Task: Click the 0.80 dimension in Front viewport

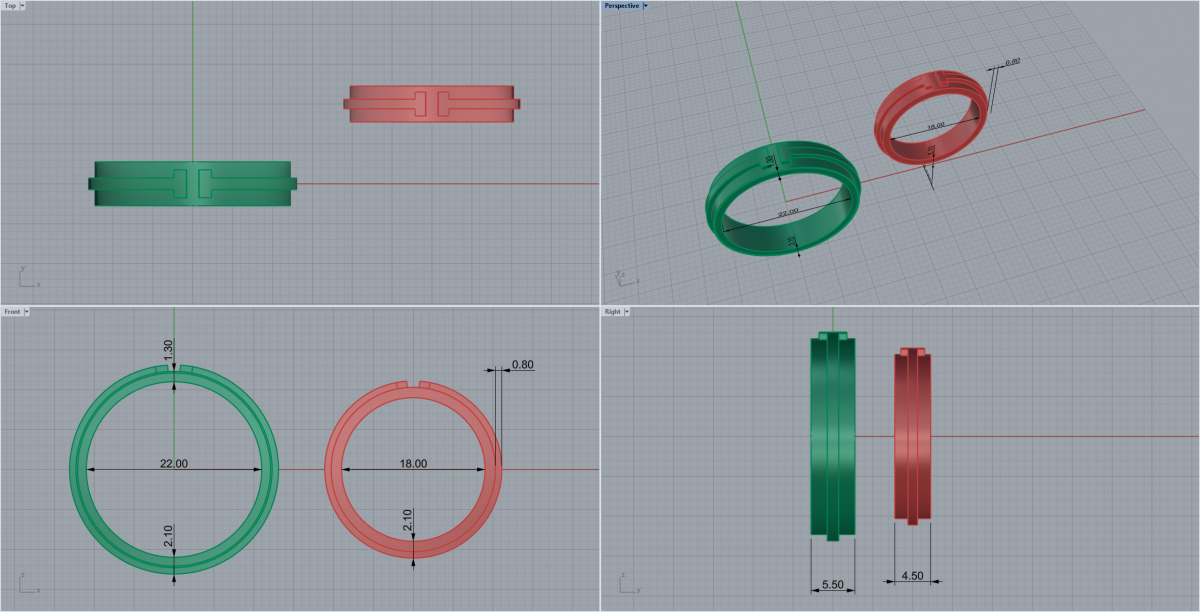Action: pos(522,365)
